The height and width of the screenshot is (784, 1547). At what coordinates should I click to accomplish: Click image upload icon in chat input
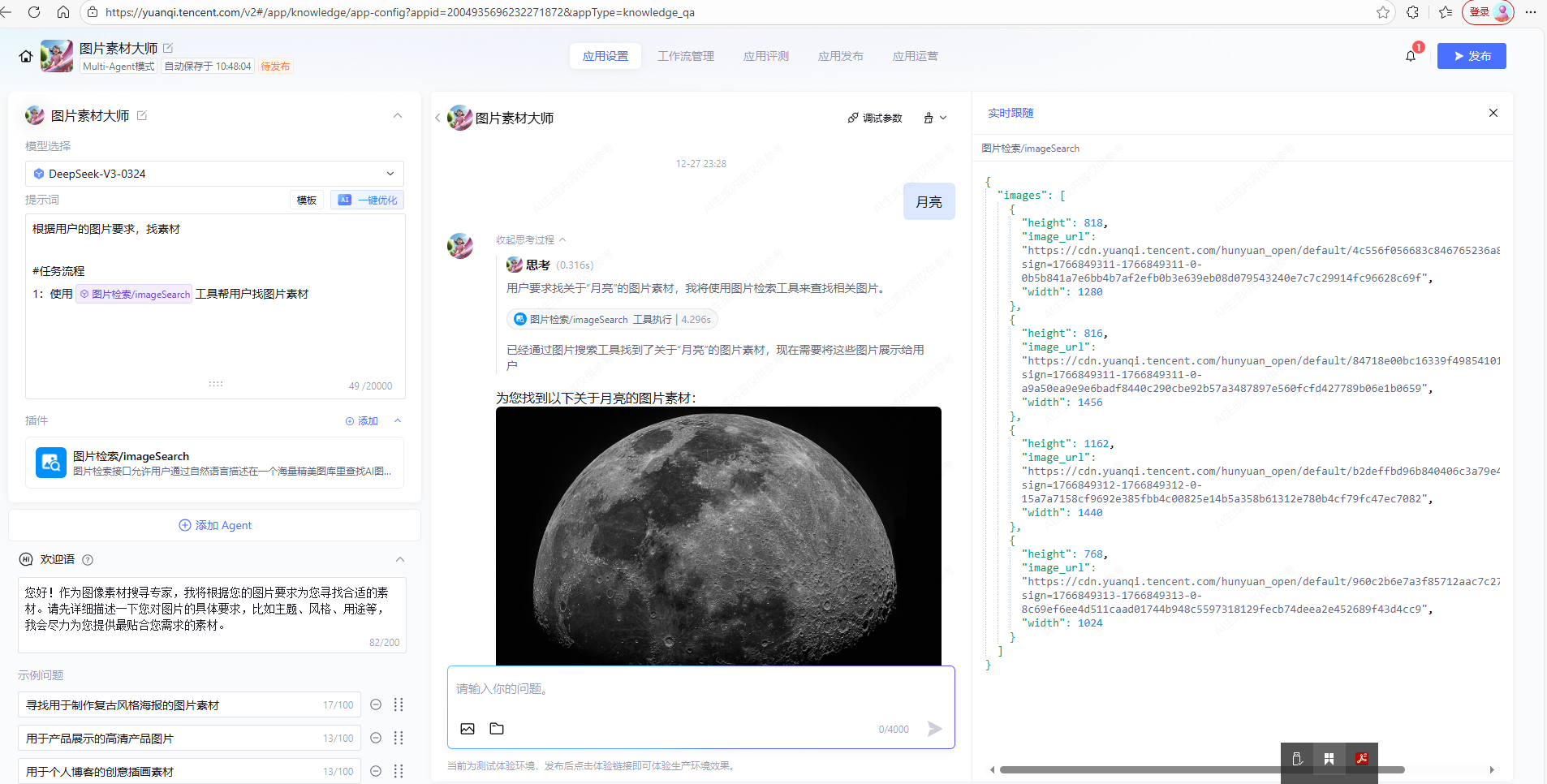(x=468, y=729)
